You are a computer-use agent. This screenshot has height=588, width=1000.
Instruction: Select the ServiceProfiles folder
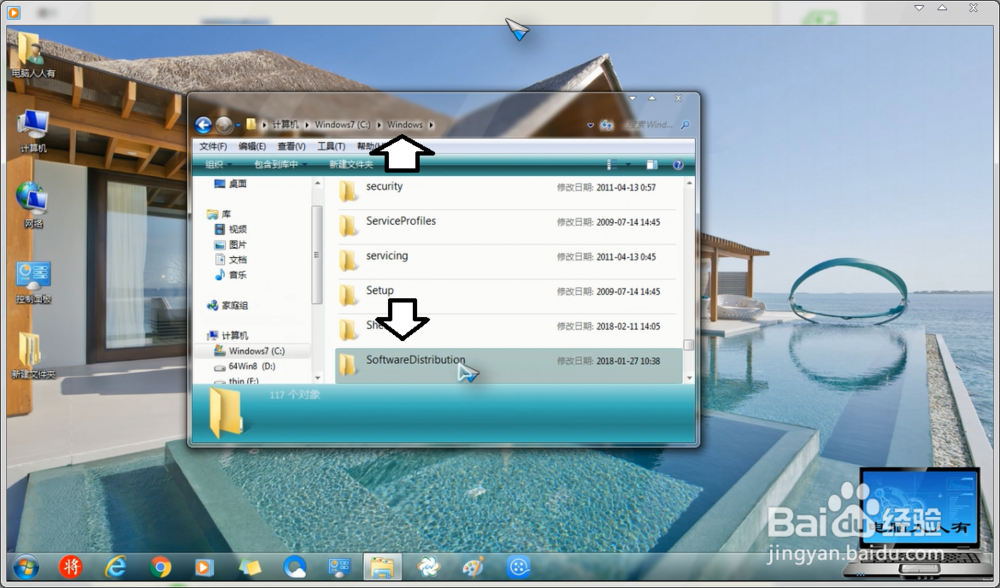(x=506, y=225)
